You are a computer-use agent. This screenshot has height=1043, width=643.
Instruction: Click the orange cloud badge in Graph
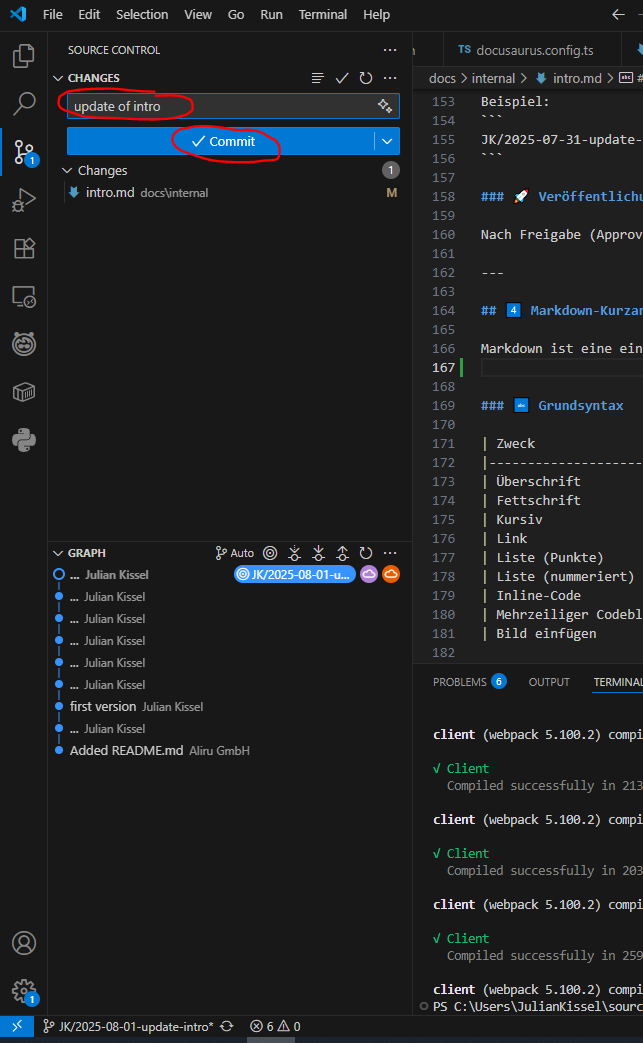click(x=391, y=574)
